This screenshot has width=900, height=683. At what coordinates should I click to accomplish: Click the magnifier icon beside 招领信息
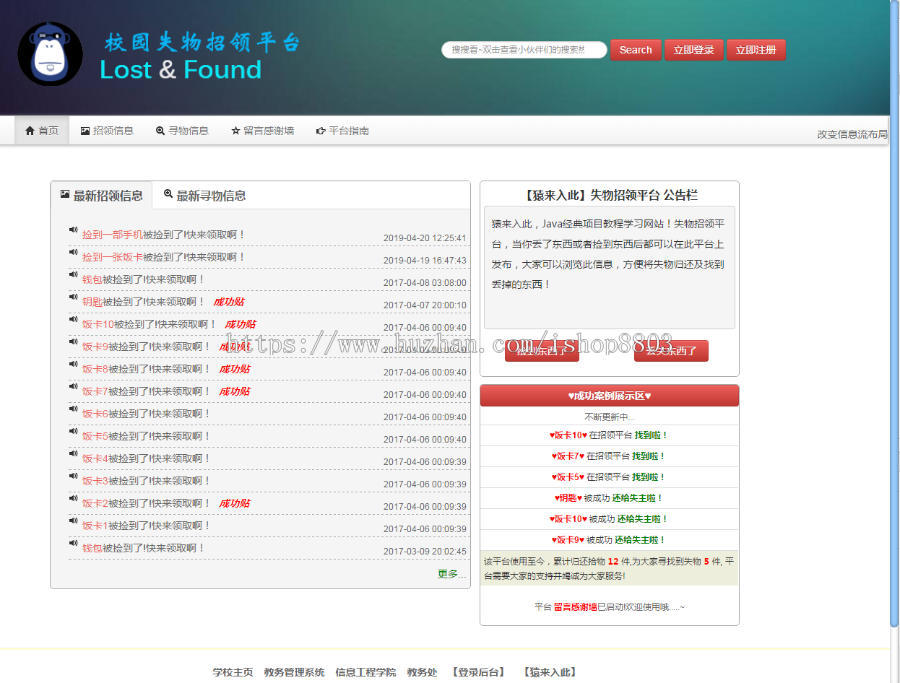click(x=84, y=130)
